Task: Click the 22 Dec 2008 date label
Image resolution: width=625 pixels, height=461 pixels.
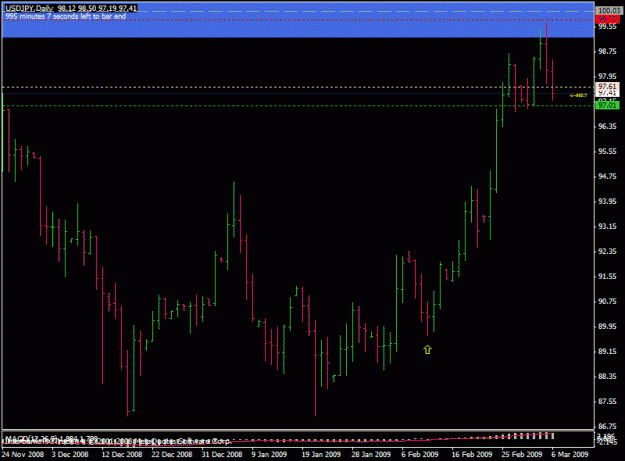Action: [172, 454]
